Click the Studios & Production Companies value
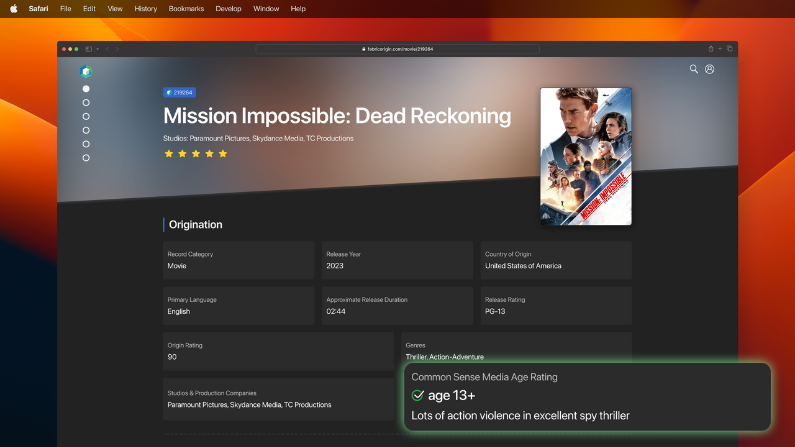 click(249, 404)
